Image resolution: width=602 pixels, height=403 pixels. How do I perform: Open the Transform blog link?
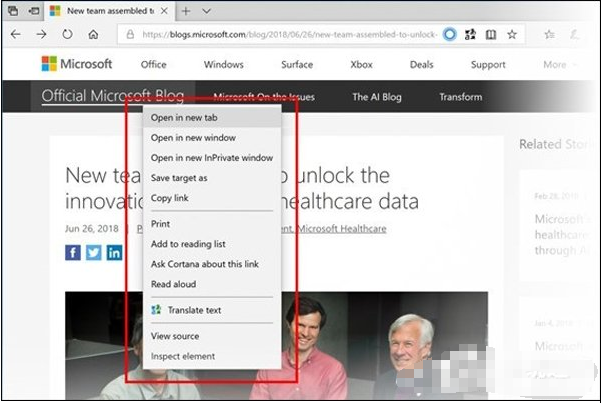[461, 97]
